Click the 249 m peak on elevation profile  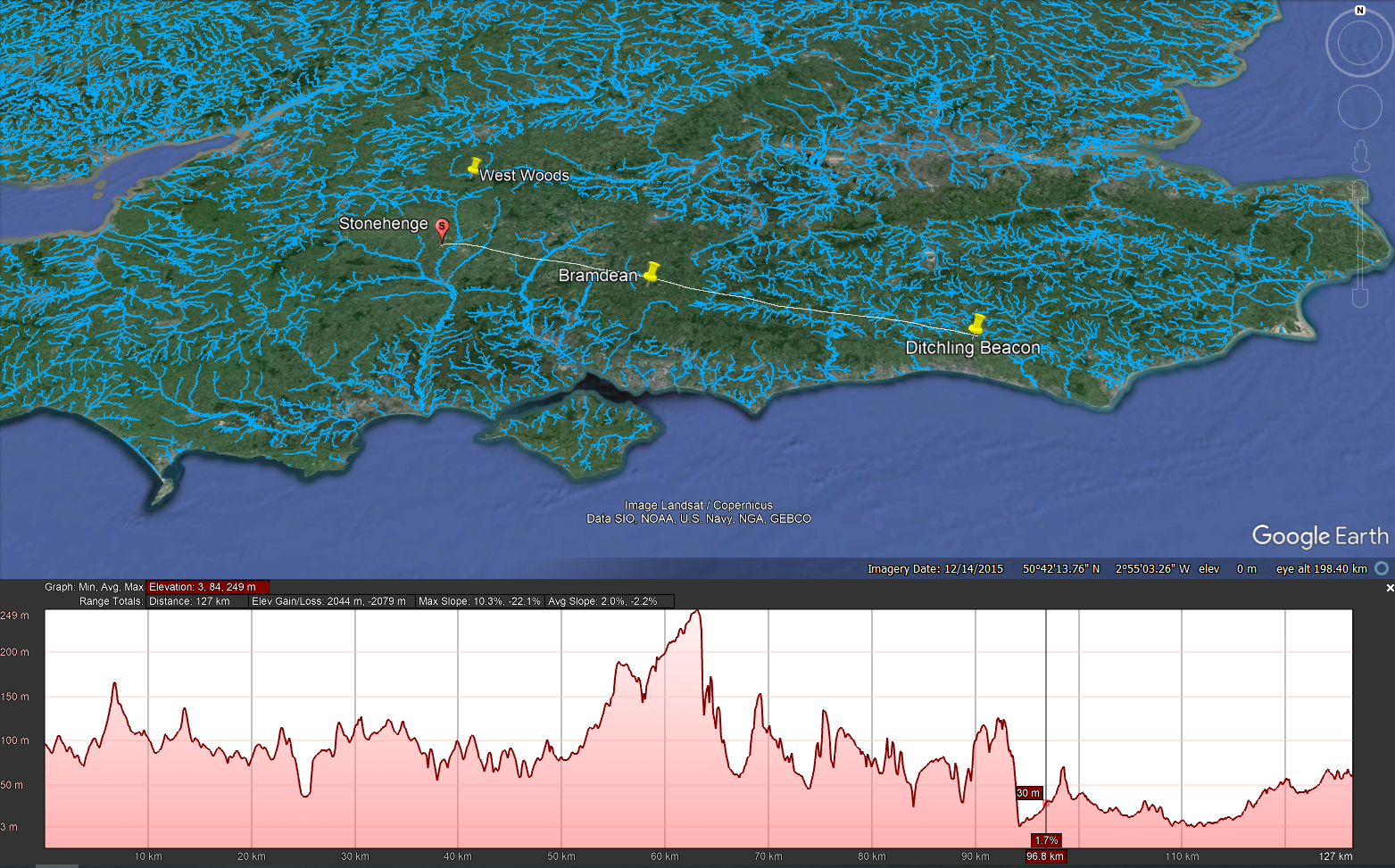698,612
